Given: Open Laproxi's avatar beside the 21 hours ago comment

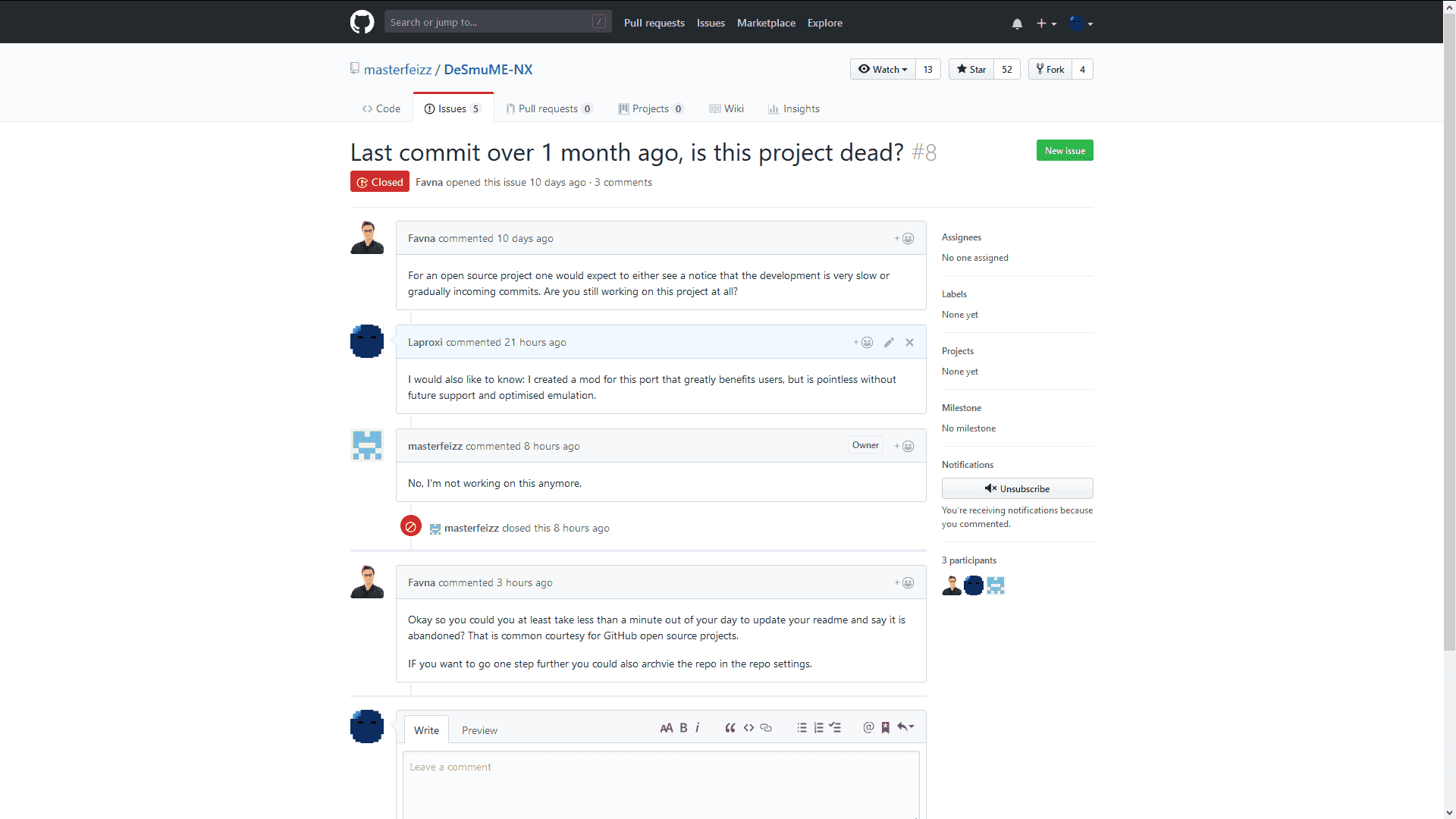Looking at the screenshot, I should point(367,341).
